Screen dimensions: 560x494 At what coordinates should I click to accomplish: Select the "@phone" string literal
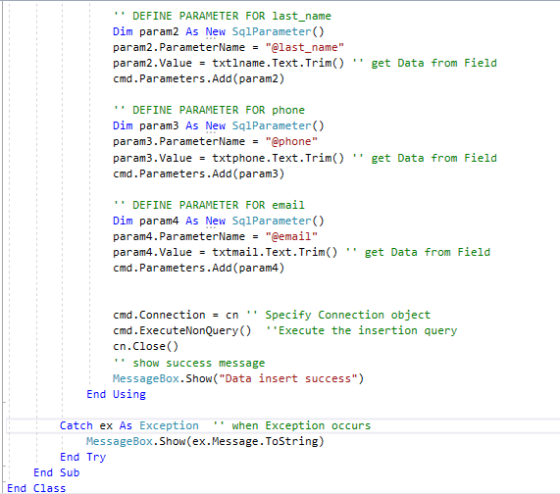[291, 141]
